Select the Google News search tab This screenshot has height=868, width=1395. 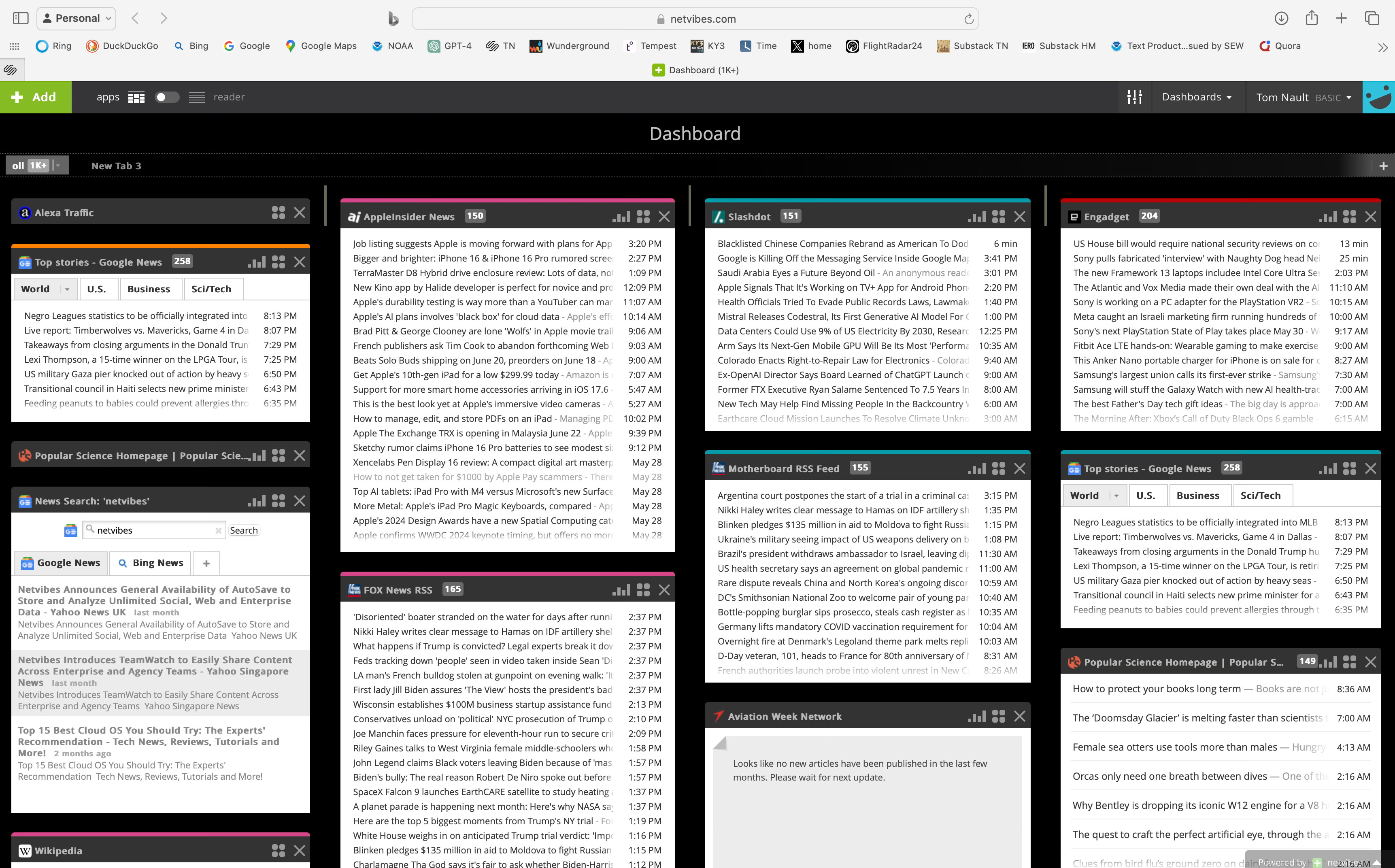click(60, 563)
